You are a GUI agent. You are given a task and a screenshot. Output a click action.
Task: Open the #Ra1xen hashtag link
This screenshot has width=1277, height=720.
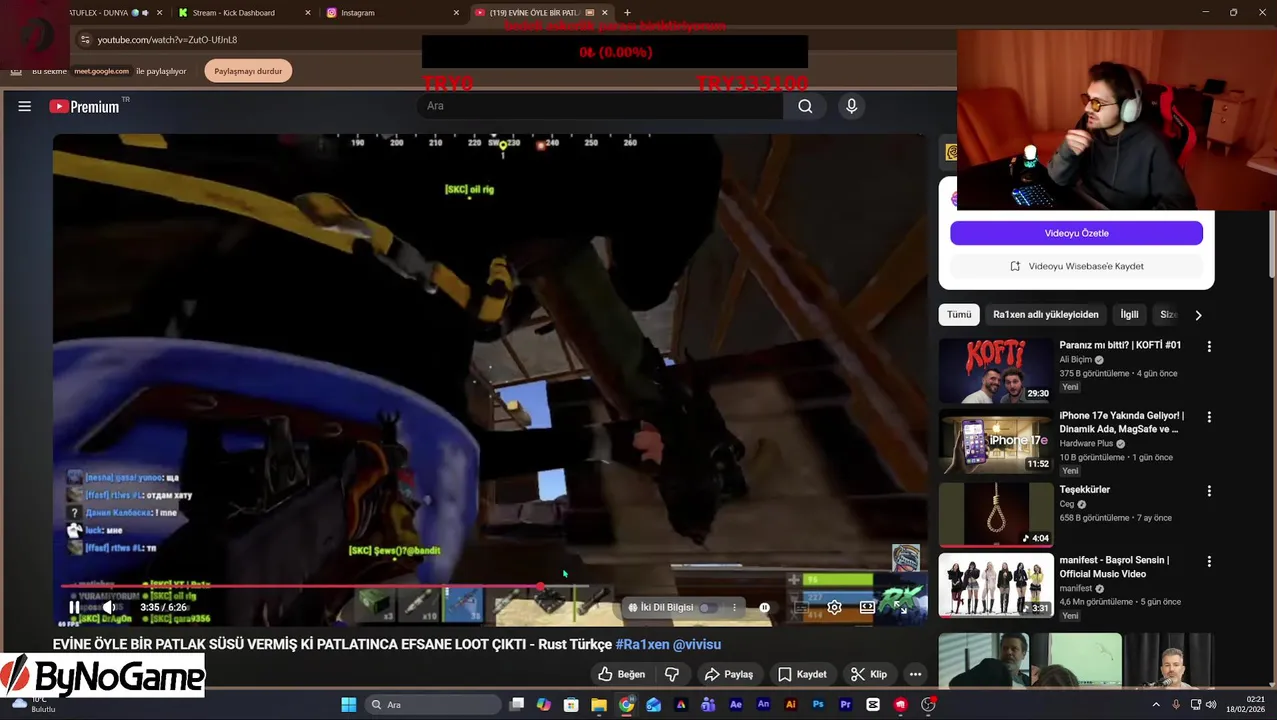pyautogui.click(x=642, y=645)
